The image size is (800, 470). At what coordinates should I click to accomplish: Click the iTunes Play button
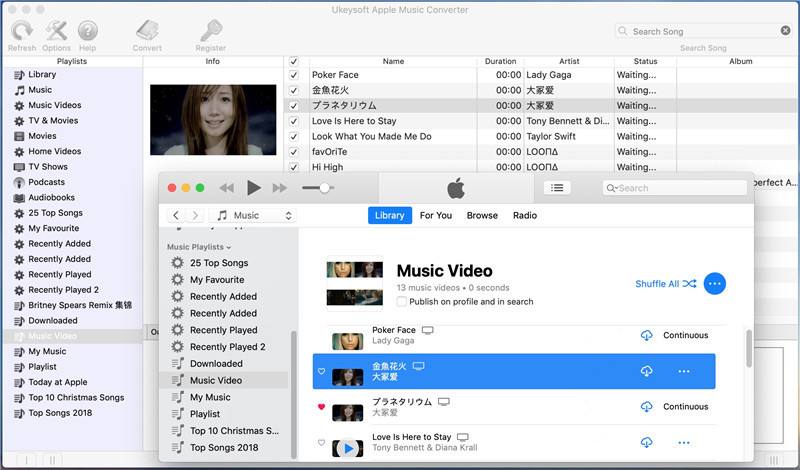tap(254, 188)
